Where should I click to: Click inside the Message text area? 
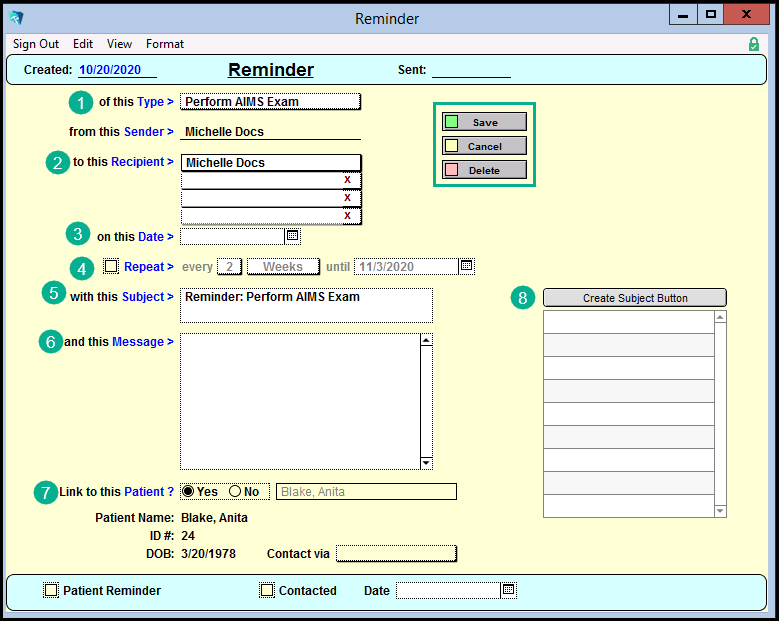pyautogui.click(x=300, y=400)
